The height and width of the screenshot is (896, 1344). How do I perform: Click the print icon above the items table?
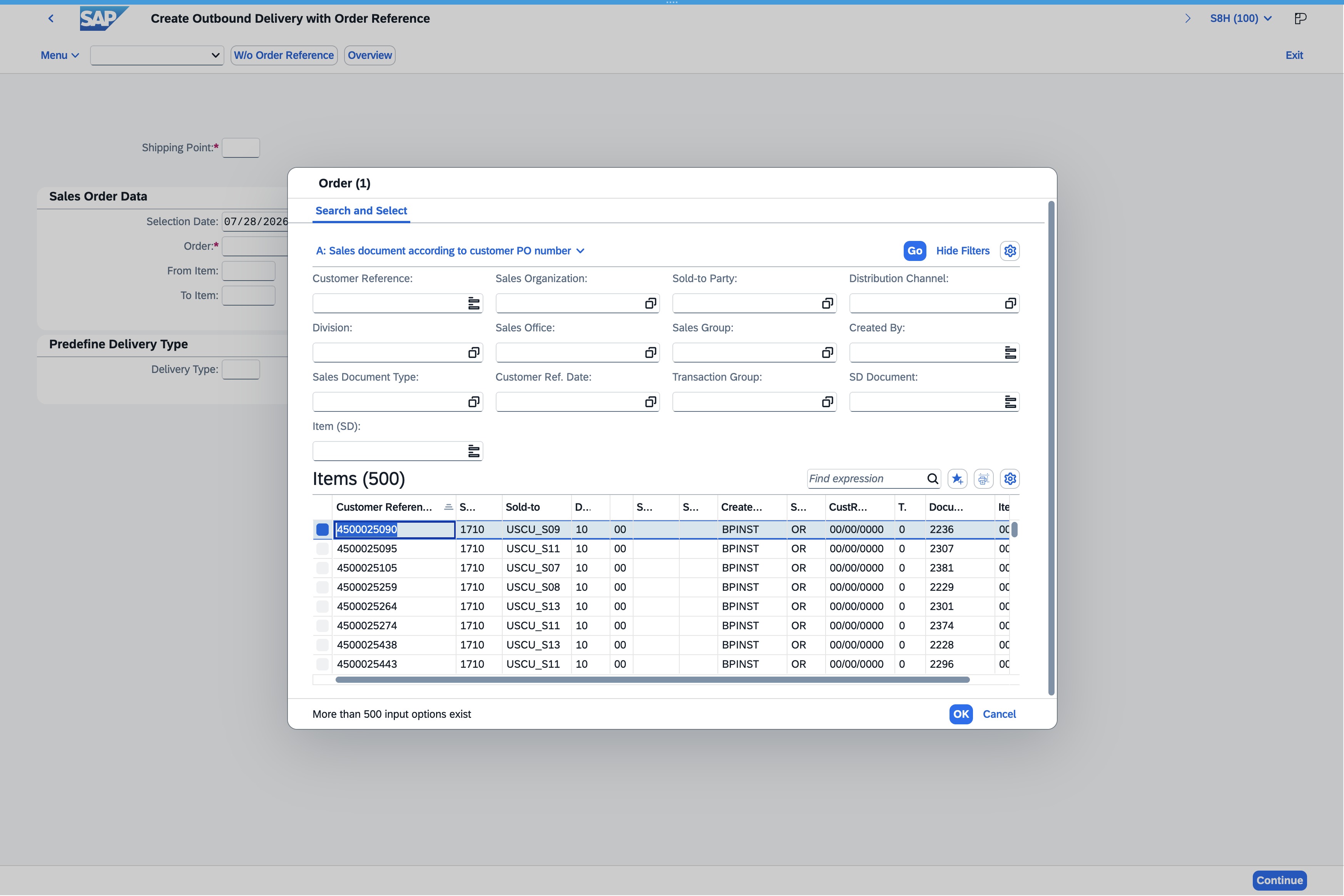coord(983,479)
